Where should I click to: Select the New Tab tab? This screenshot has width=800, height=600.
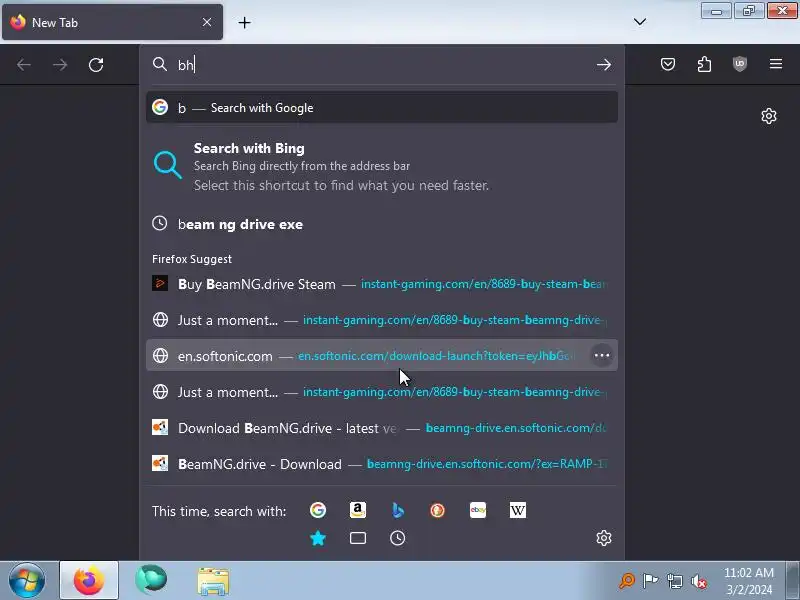click(112, 22)
